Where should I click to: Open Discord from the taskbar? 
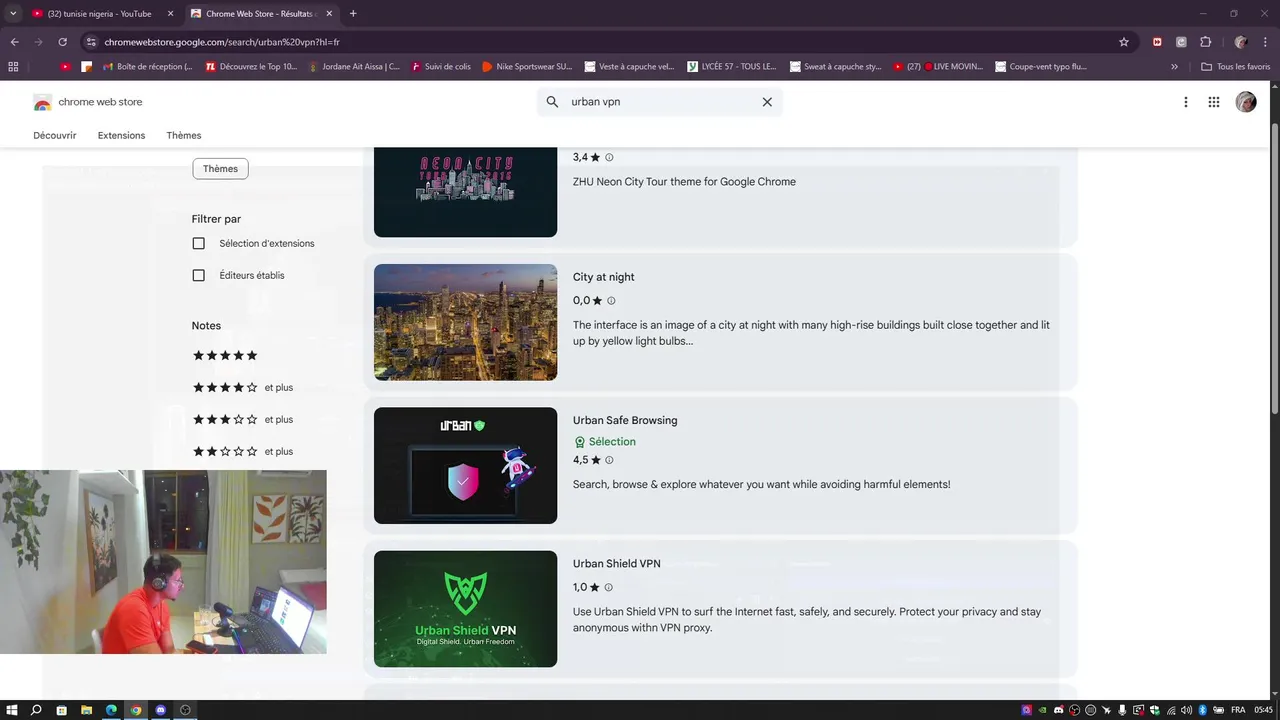click(x=160, y=710)
